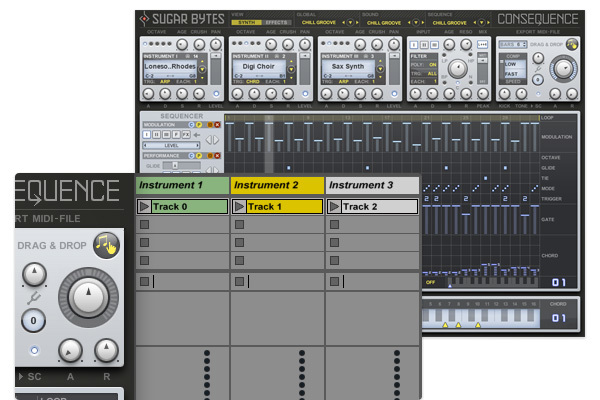Launch the Track 0 clip play triangle
The height and width of the screenshot is (400, 600).
tap(145, 207)
